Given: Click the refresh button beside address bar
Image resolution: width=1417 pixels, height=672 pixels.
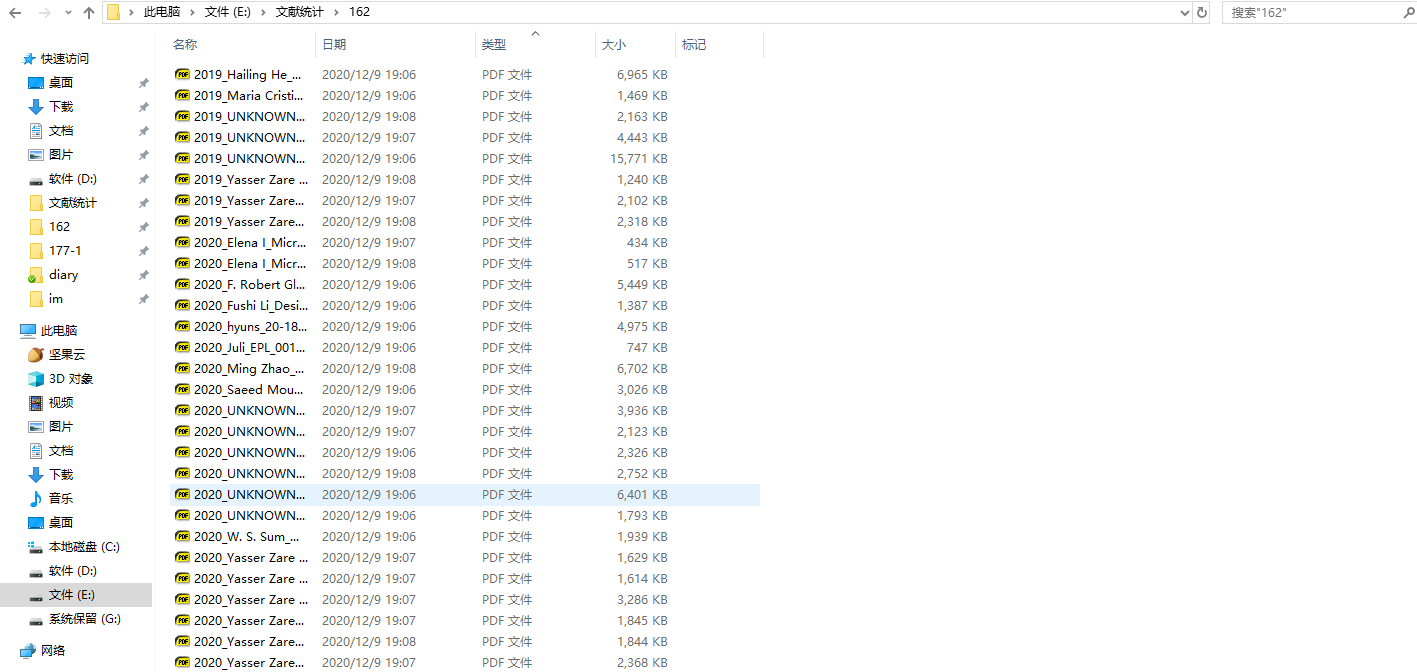Looking at the screenshot, I should 1202,13.
